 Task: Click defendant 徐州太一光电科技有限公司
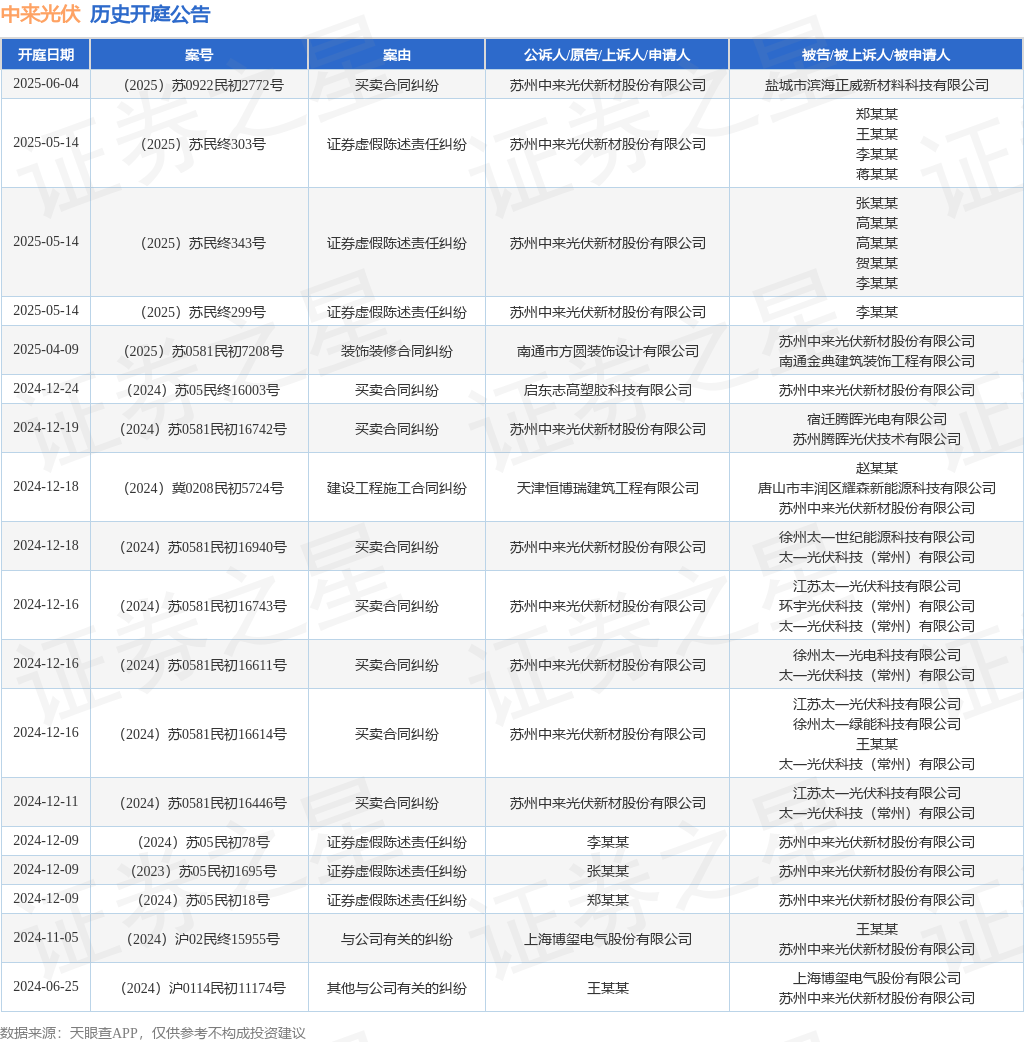(x=876, y=656)
